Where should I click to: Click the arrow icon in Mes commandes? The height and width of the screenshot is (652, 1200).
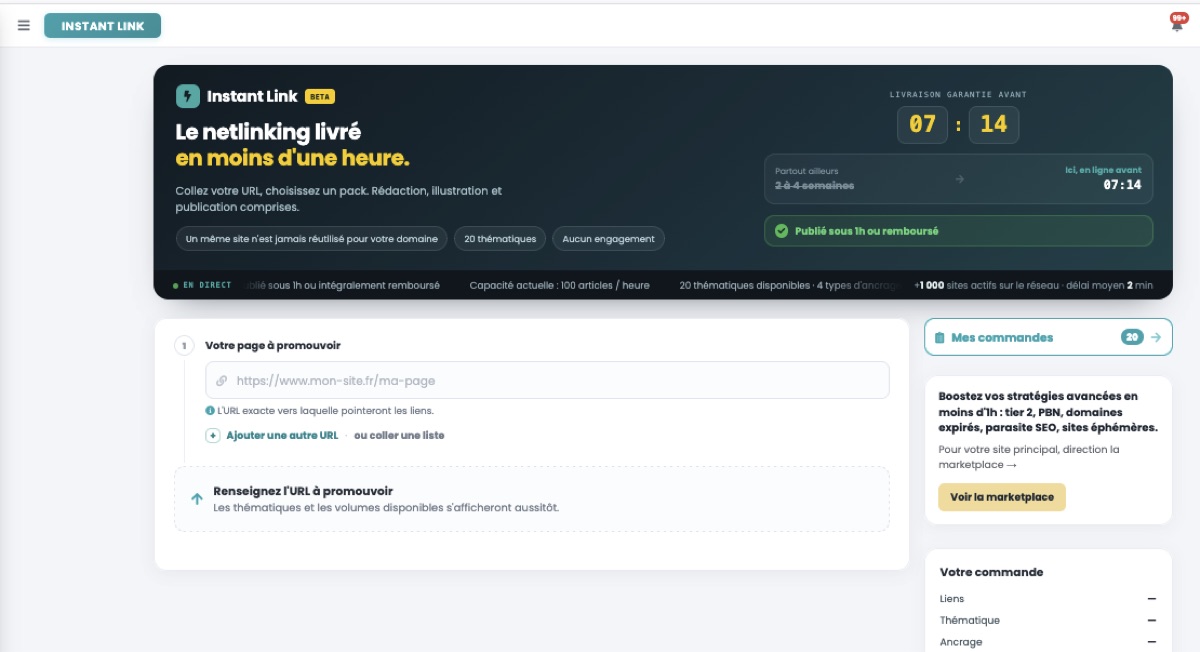point(1156,337)
